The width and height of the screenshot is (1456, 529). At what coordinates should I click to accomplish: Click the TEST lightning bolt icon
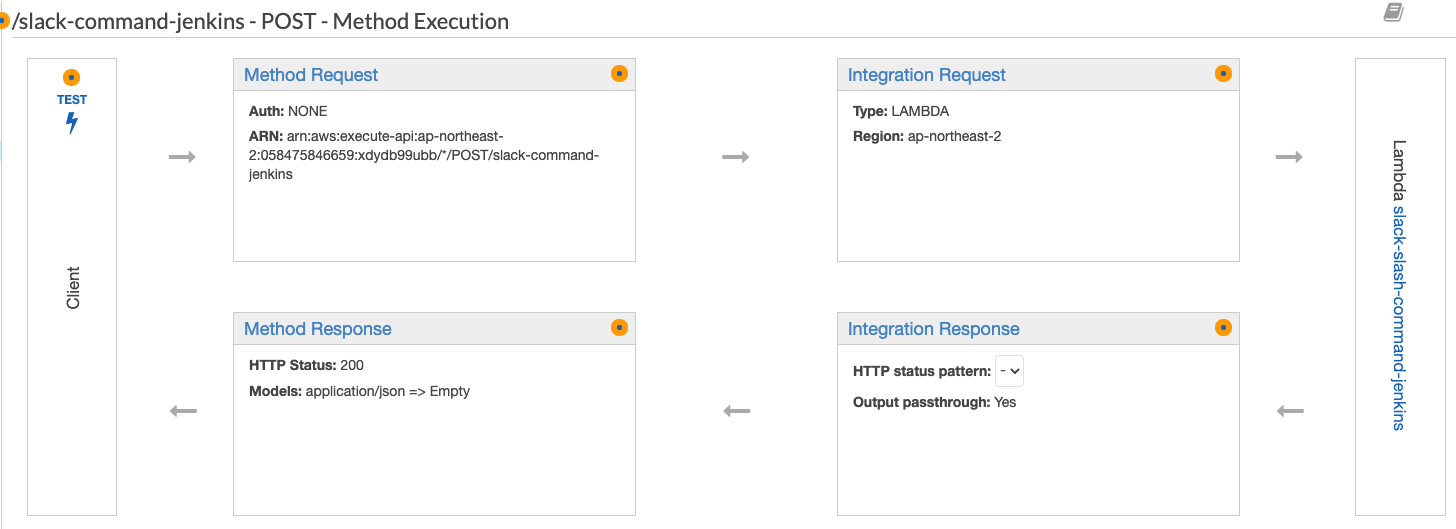72,123
